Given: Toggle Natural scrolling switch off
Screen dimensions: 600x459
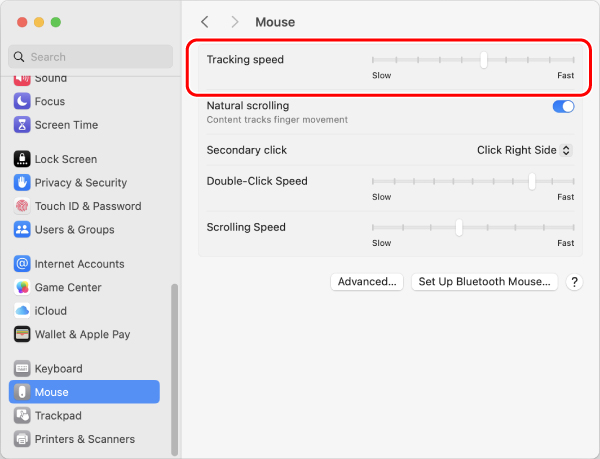Looking at the screenshot, I should click(563, 106).
